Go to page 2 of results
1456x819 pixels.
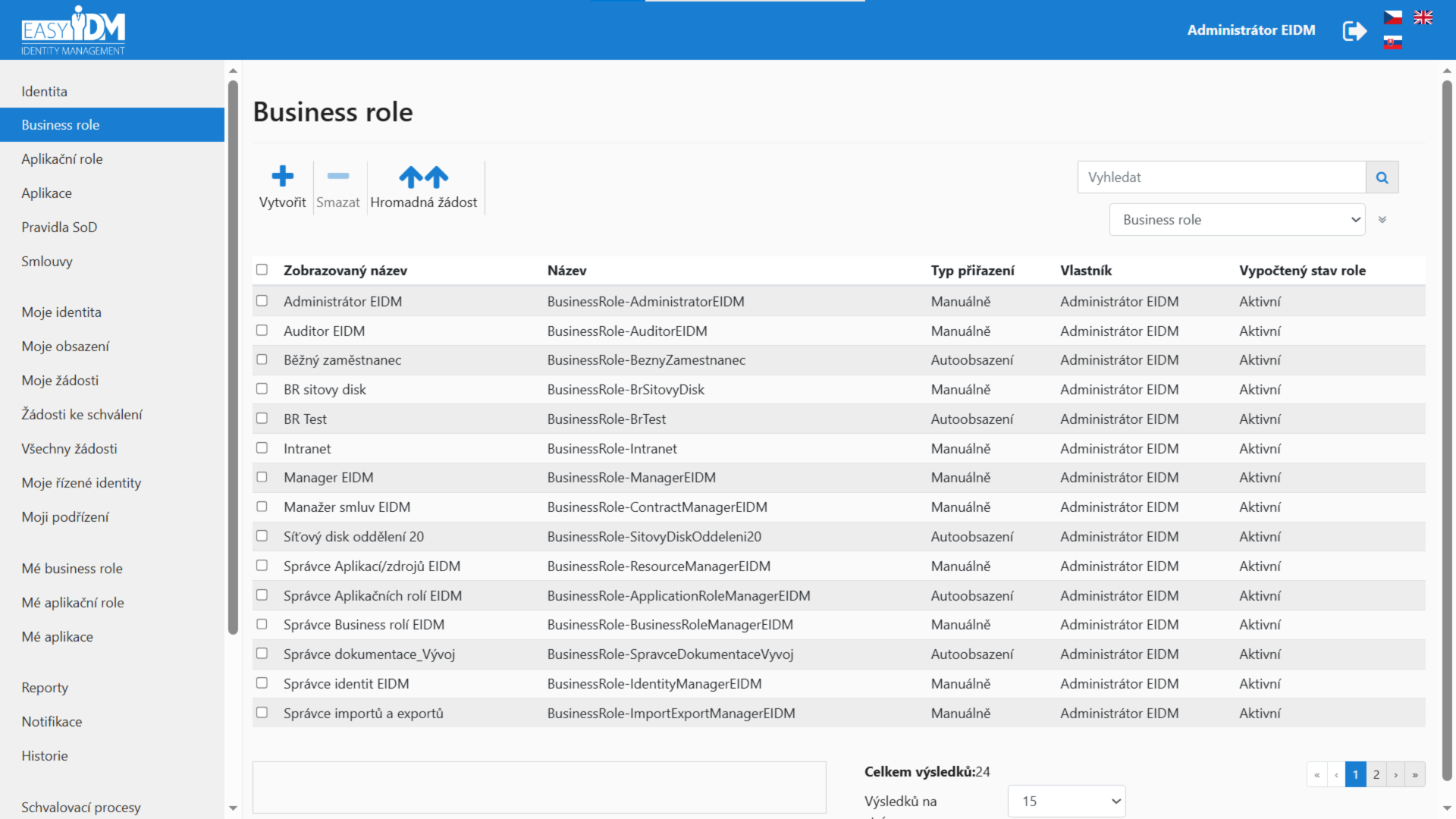click(x=1376, y=774)
